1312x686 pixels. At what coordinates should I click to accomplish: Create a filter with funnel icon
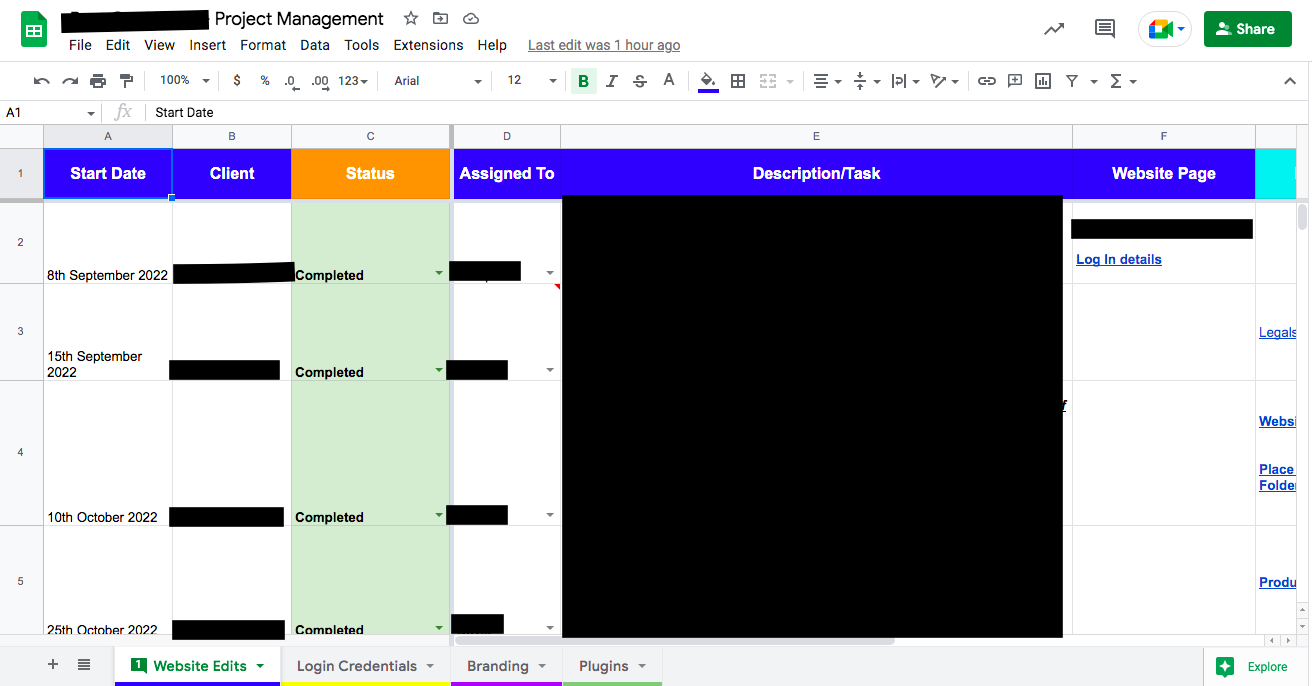(x=1072, y=81)
